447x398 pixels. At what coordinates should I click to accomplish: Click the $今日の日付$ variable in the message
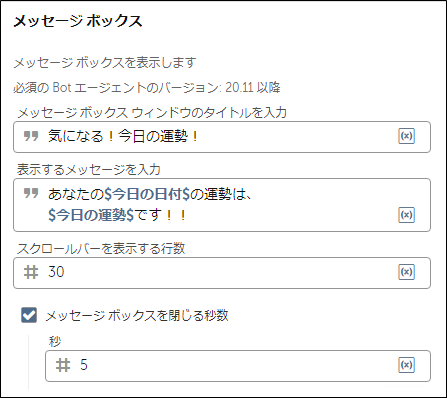[147, 194]
